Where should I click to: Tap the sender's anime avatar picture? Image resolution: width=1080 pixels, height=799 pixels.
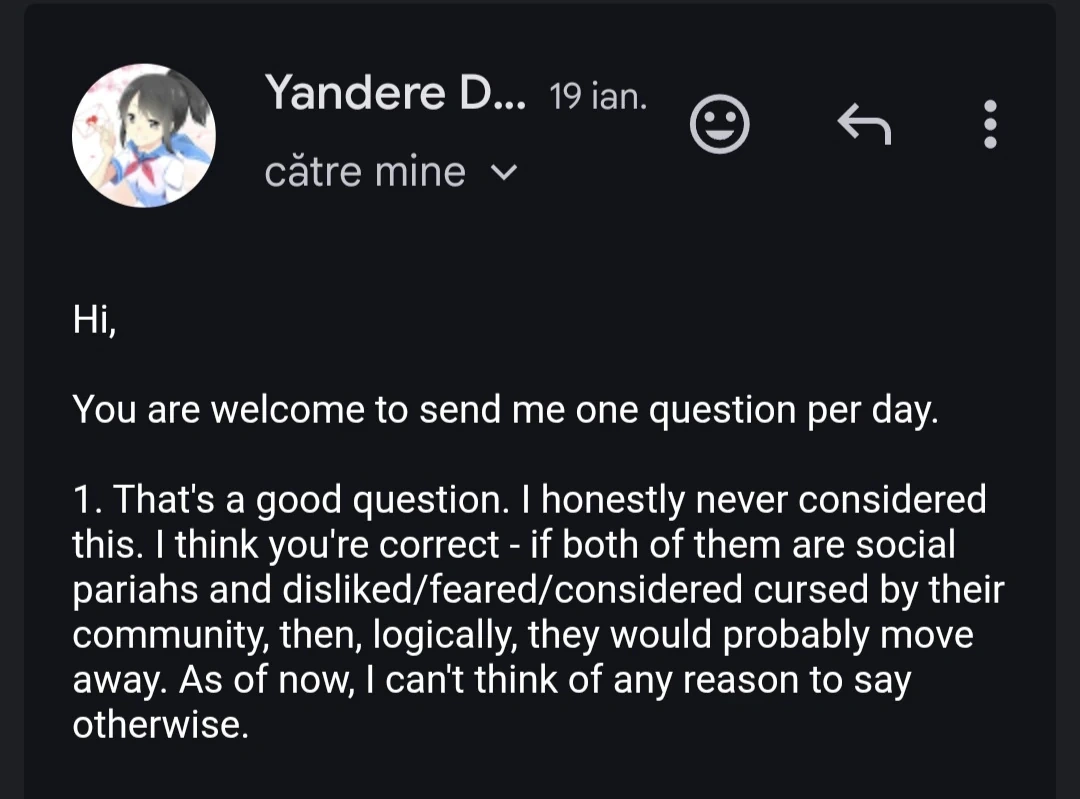pyautogui.click(x=144, y=135)
